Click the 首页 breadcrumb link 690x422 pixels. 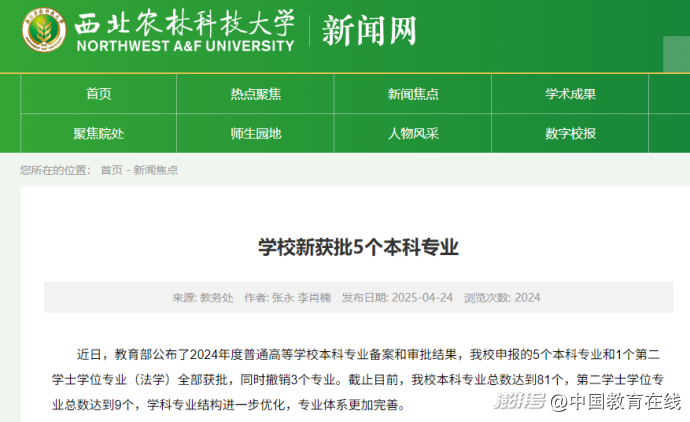tap(111, 170)
